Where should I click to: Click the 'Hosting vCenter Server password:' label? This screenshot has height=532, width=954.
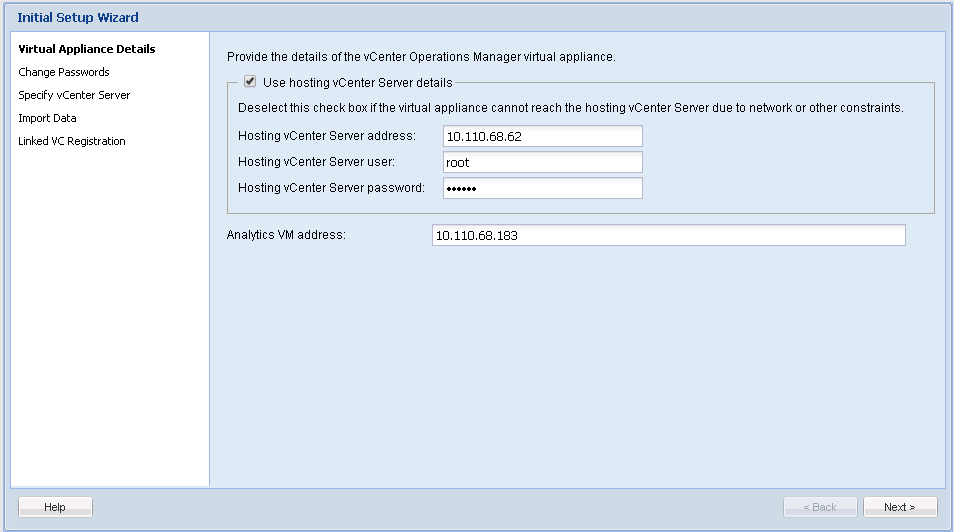331,188
